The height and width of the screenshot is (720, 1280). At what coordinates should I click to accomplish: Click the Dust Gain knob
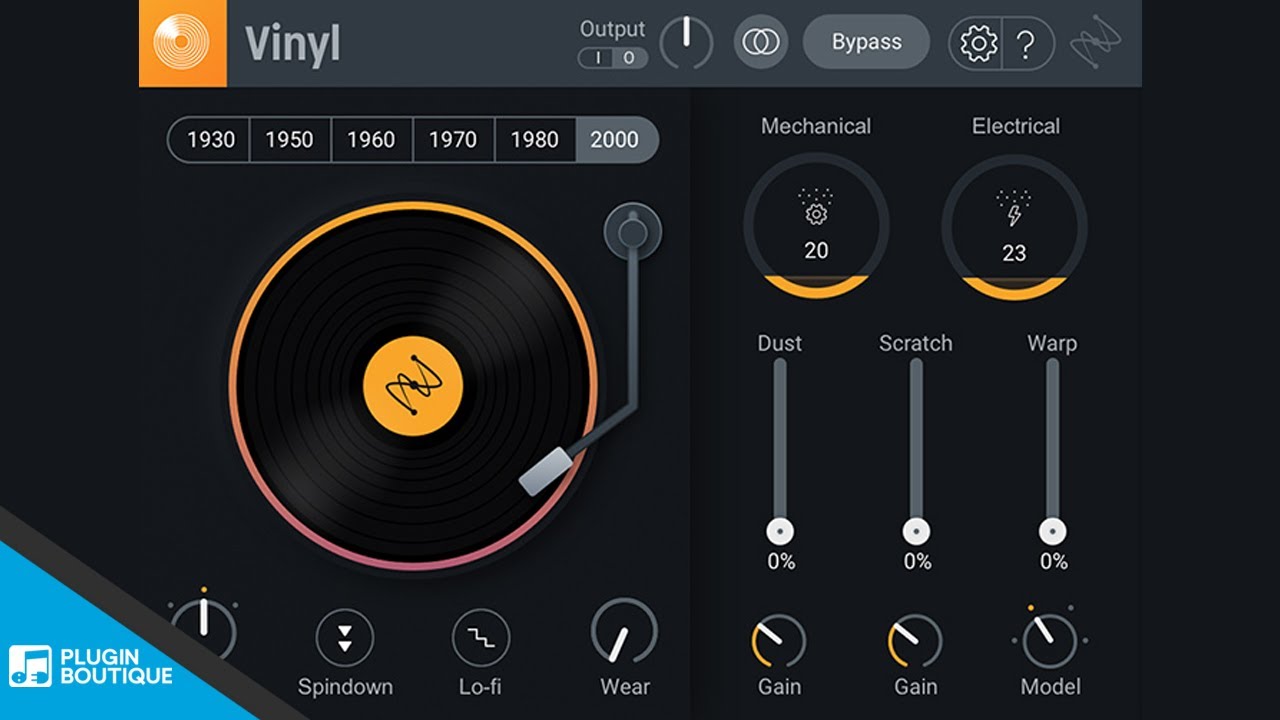[x=778, y=642]
